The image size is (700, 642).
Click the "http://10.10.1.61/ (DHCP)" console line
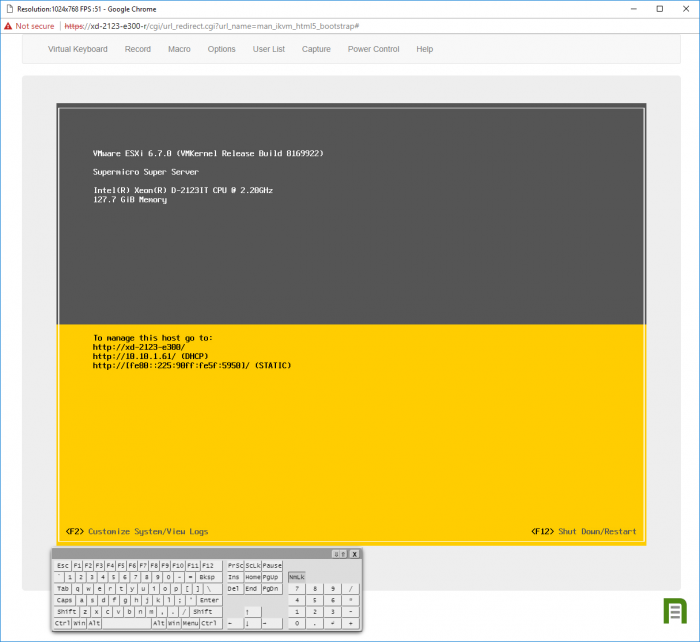point(150,356)
